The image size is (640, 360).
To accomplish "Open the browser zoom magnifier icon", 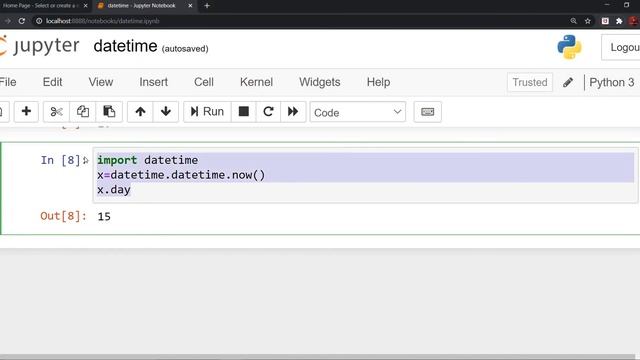I will coord(573,21).
